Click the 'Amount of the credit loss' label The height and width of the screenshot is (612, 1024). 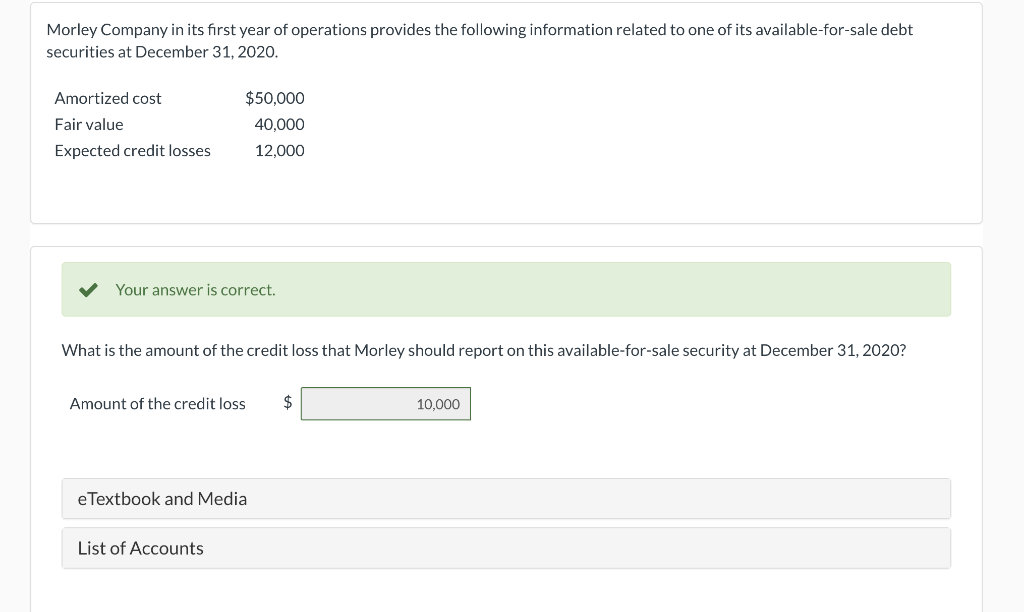click(x=157, y=404)
